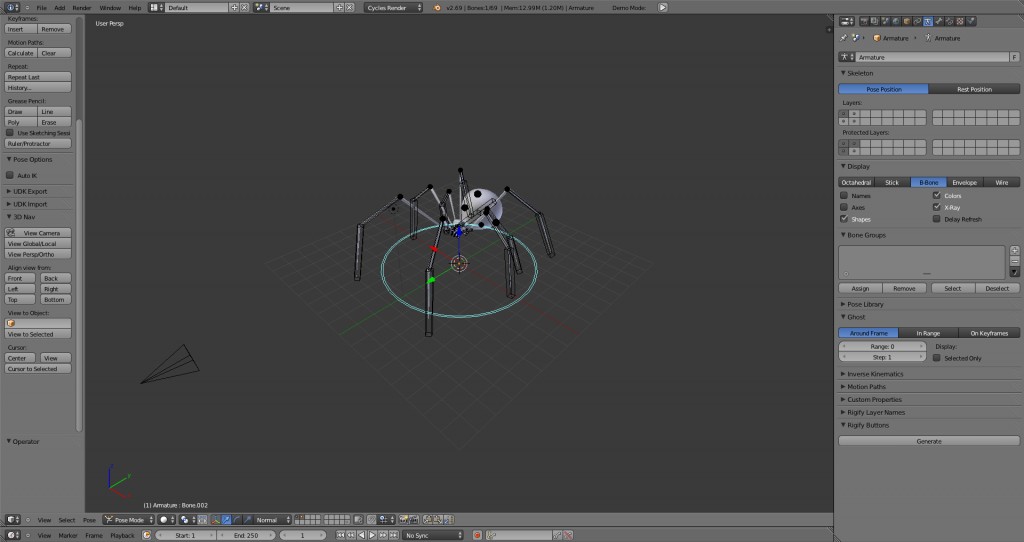This screenshot has width=1024, height=542.
Task: Expand the Inverse Kinematics panel
Action: point(875,374)
